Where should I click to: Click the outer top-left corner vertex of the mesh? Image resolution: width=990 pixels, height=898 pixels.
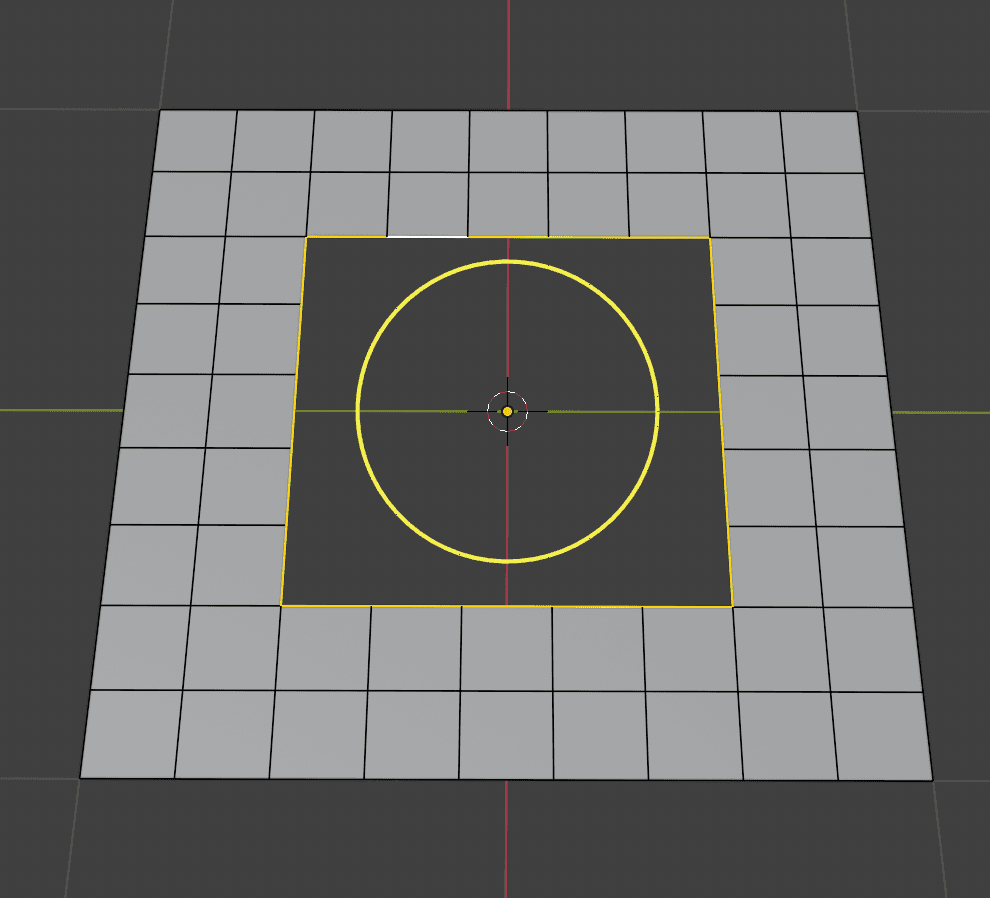160,111
